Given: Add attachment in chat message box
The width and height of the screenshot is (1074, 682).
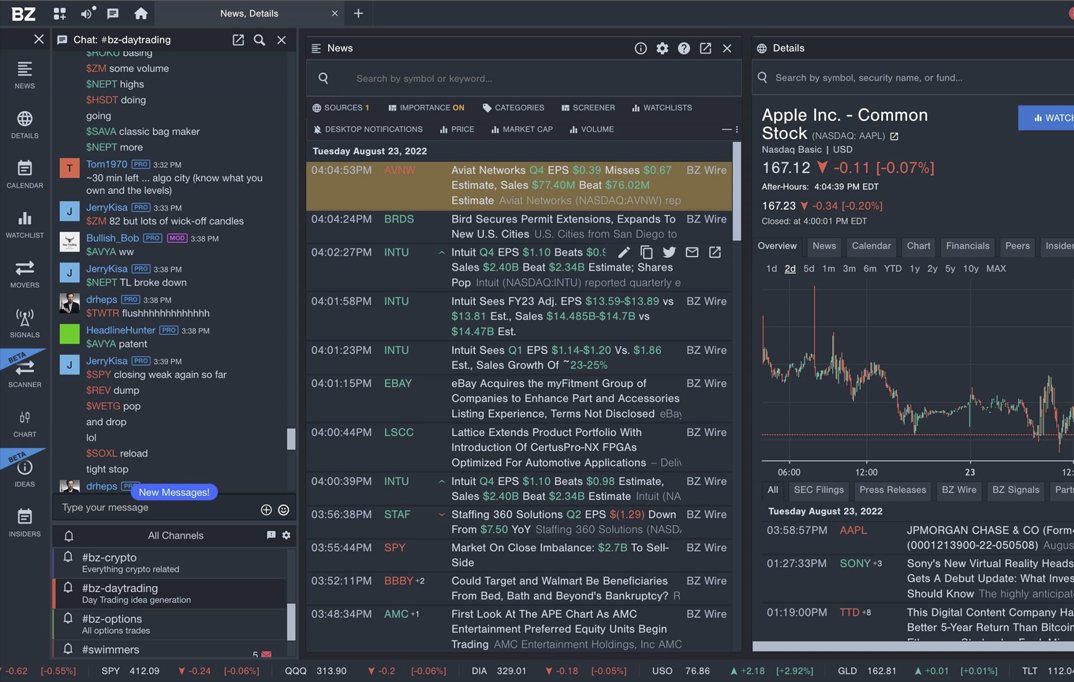Looking at the screenshot, I should [x=266, y=509].
